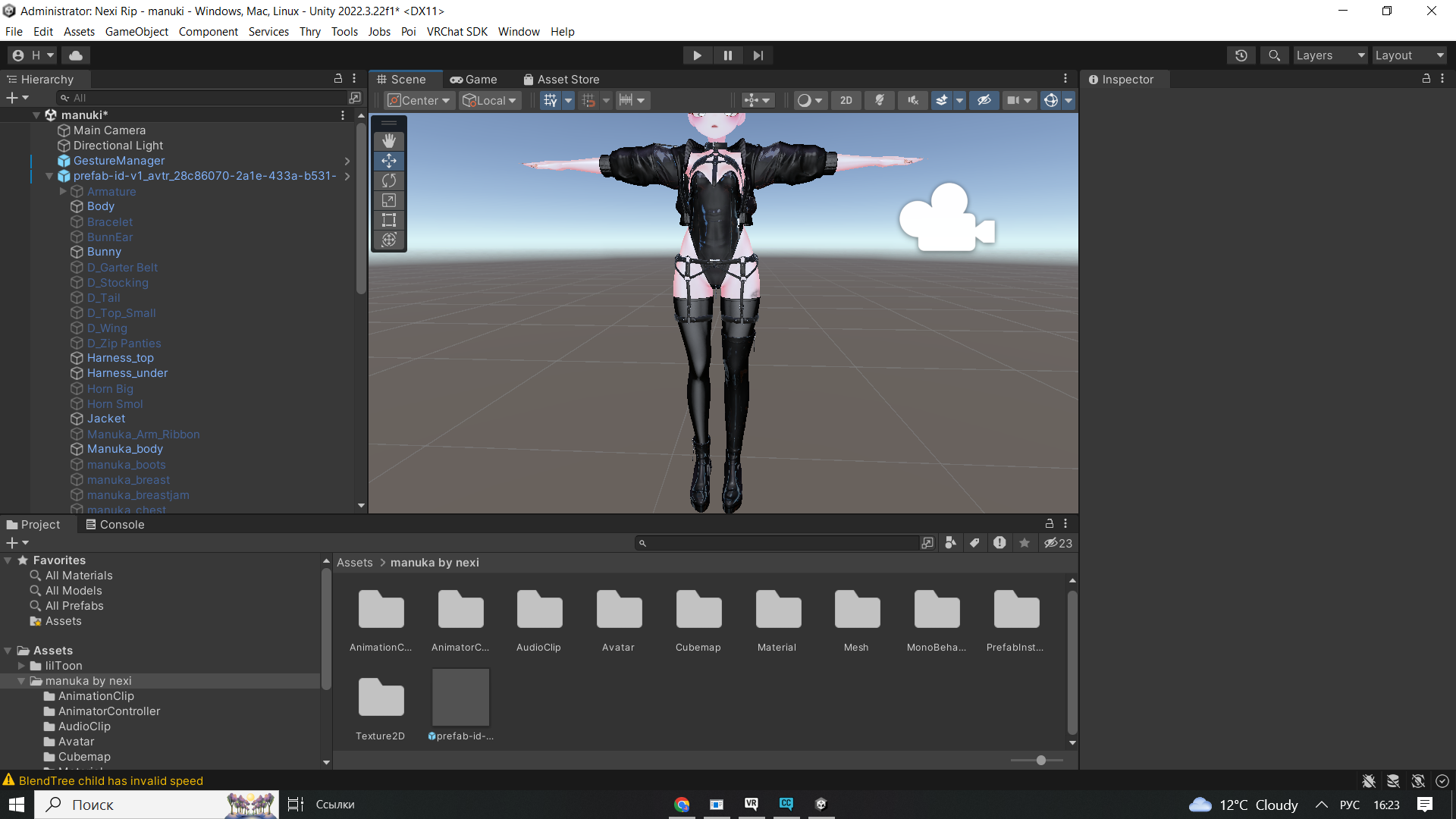Collapse the manuki scene root

[36, 115]
